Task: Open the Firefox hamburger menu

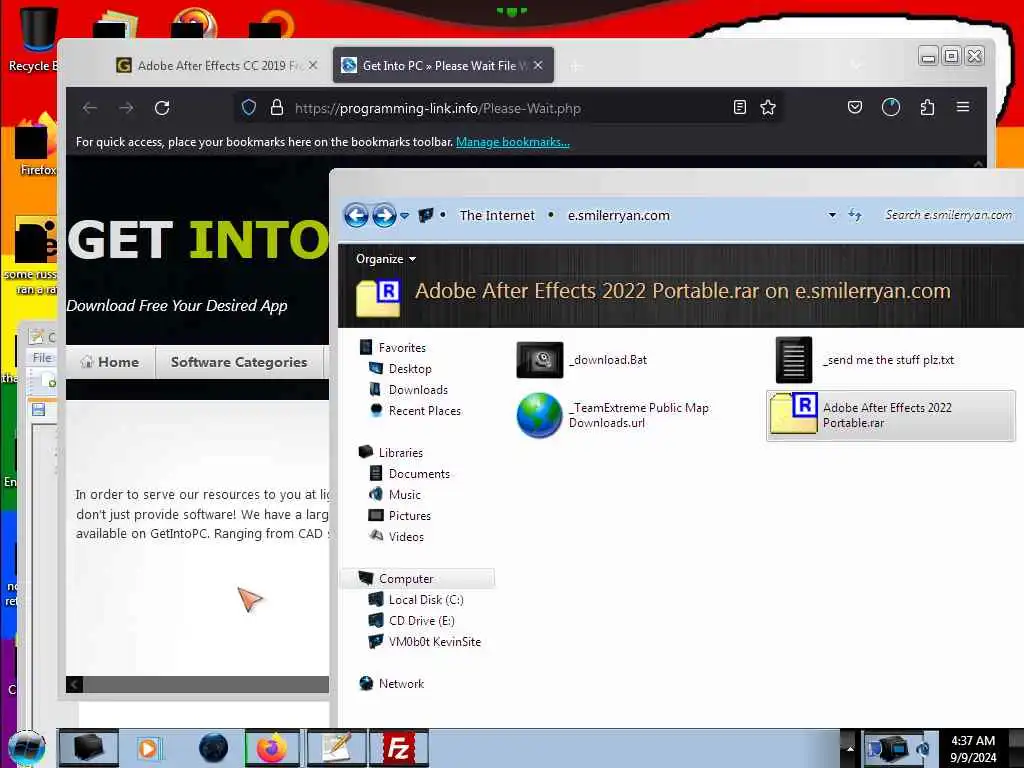Action: 963,106
